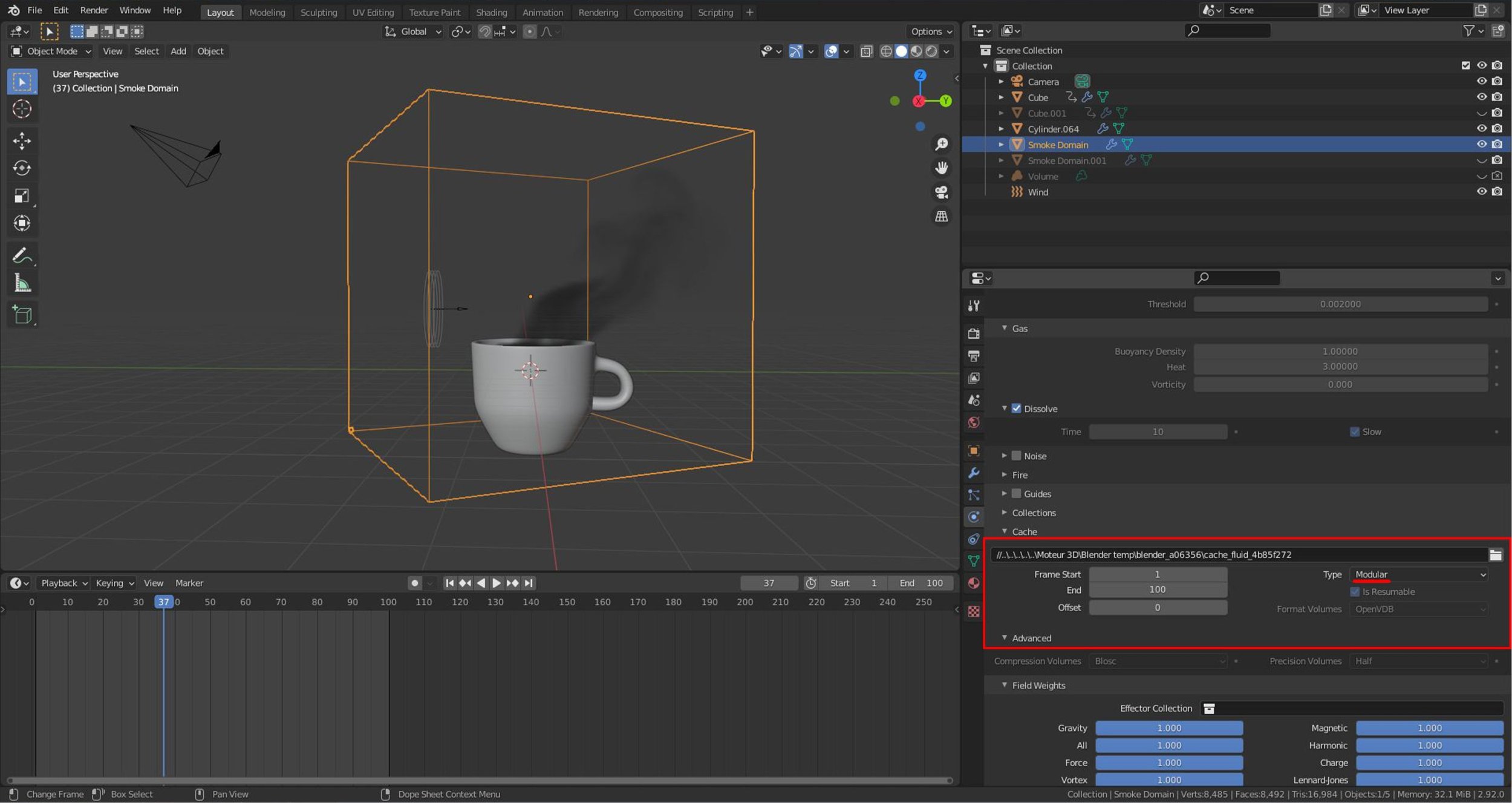Viewport: 1512px width, 803px height.
Task: Open the Render menu
Action: (94, 10)
